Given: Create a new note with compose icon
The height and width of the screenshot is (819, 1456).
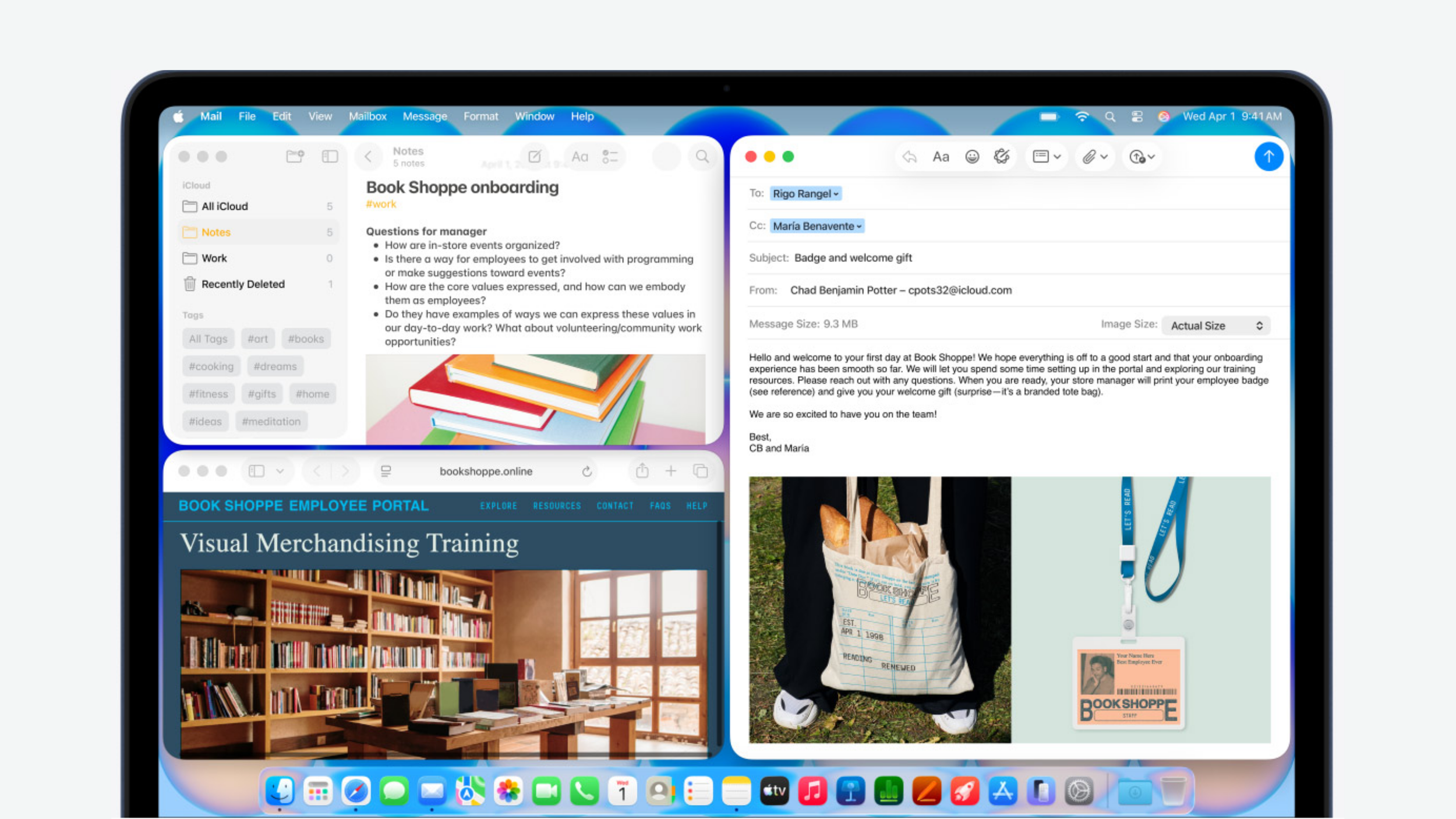Looking at the screenshot, I should pos(534,156).
